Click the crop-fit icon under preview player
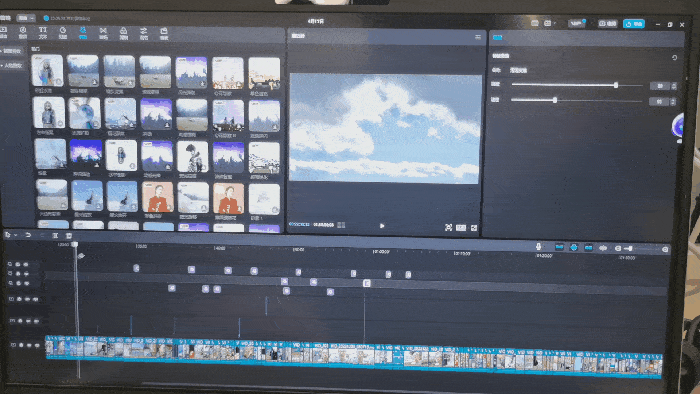The height and width of the screenshot is (394, 700). (448, 228)
